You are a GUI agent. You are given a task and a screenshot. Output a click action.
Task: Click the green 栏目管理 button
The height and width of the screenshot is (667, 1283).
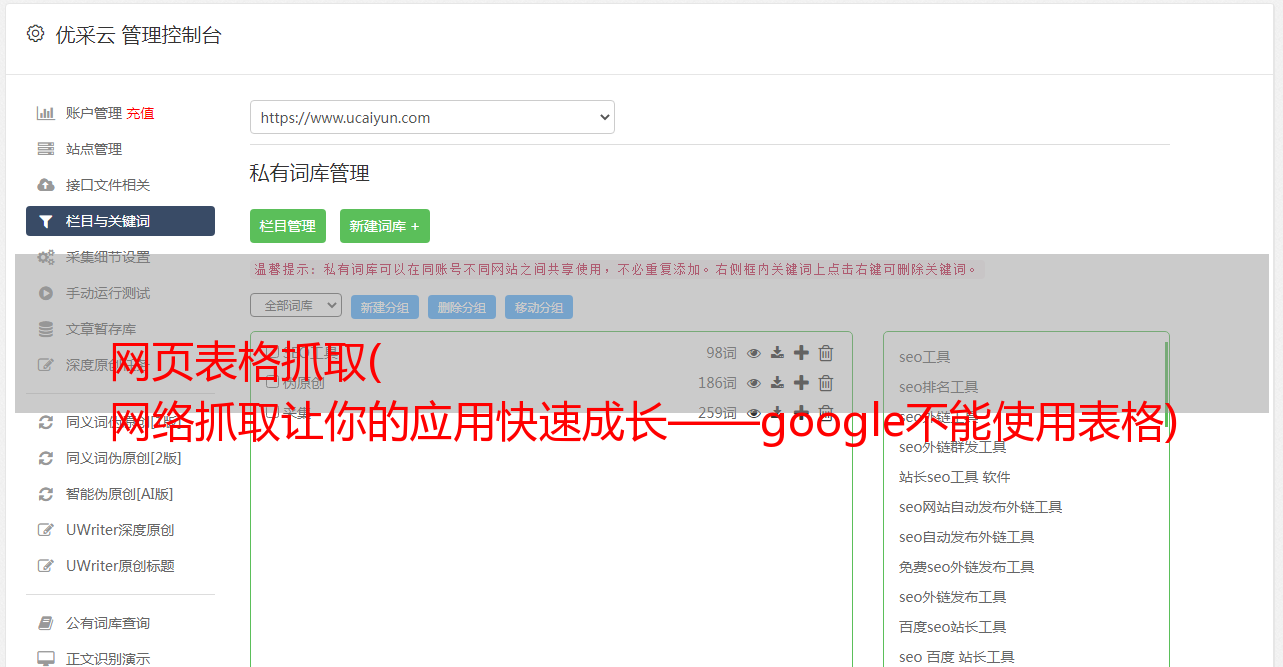(x=288, y=226)
